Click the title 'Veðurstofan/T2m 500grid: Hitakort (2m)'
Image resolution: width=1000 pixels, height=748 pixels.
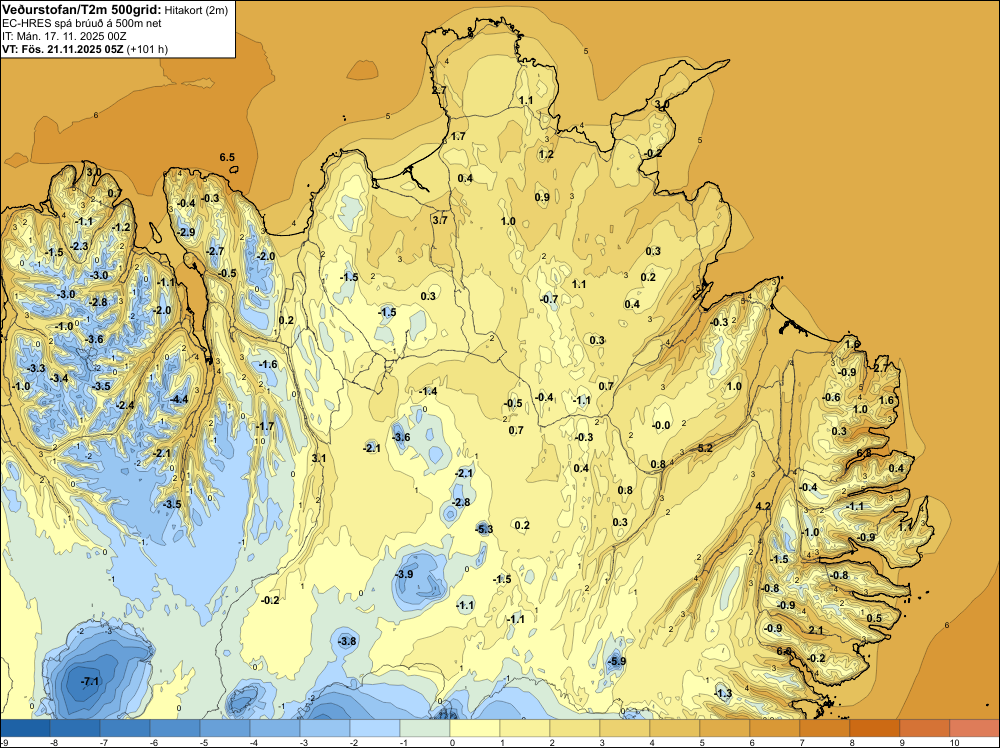click(x=115, y=10)
